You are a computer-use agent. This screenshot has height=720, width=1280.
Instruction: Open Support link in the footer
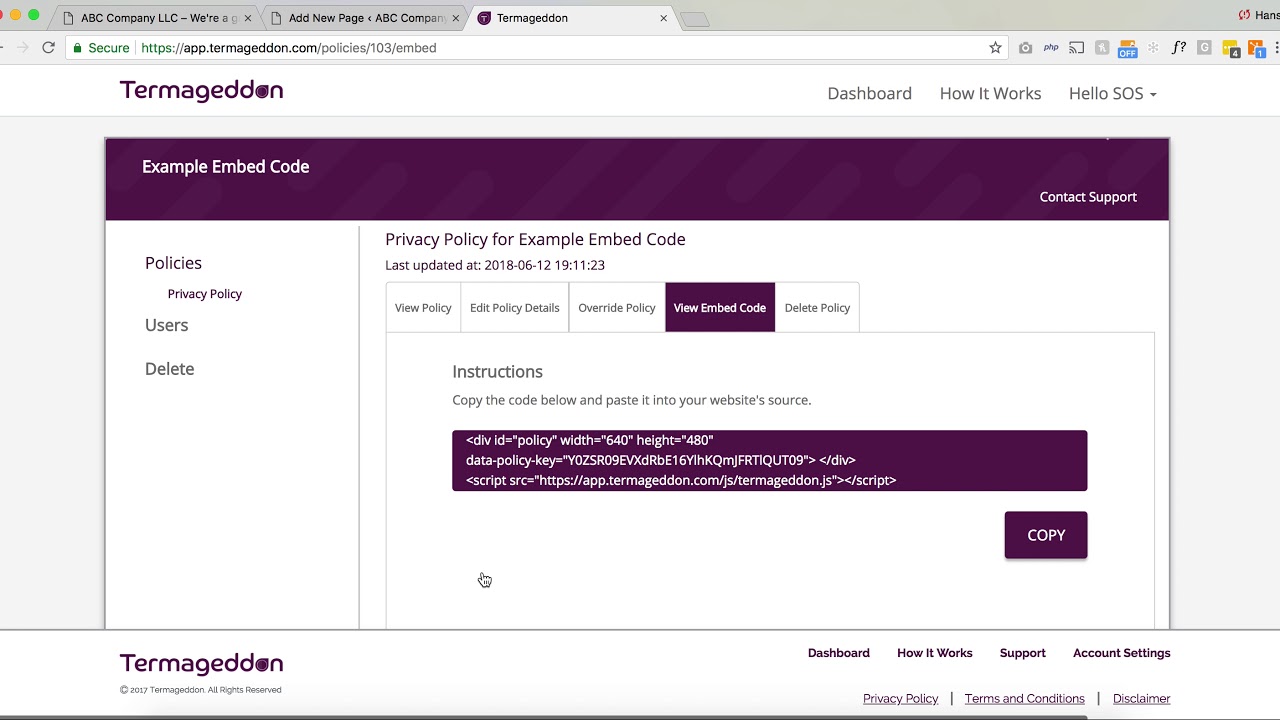(x=1022, y=653)
